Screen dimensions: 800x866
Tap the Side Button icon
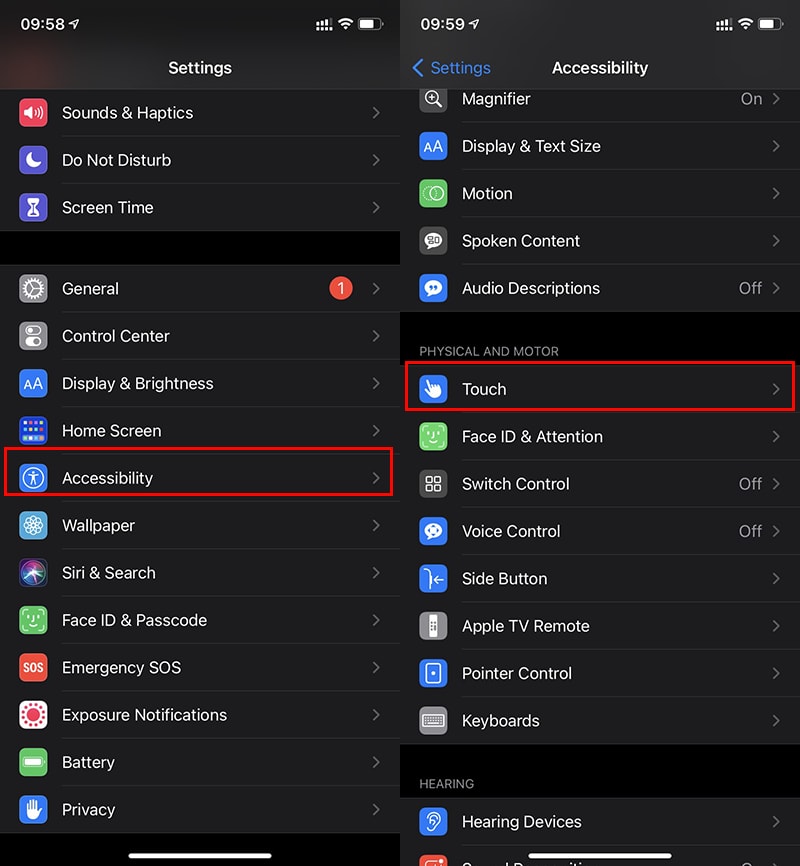(433, 579)
